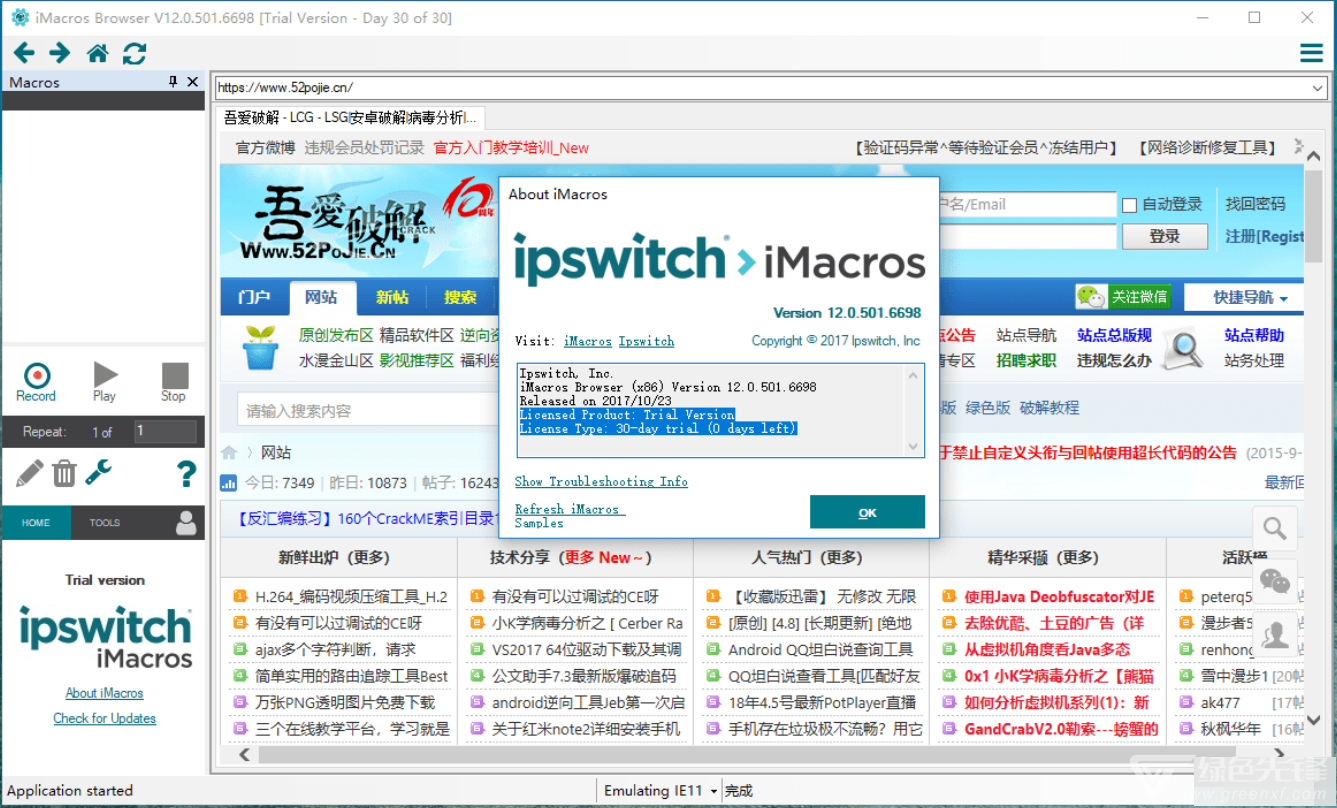
Task: Click the 登录 login button
Action: point(1164,236)
